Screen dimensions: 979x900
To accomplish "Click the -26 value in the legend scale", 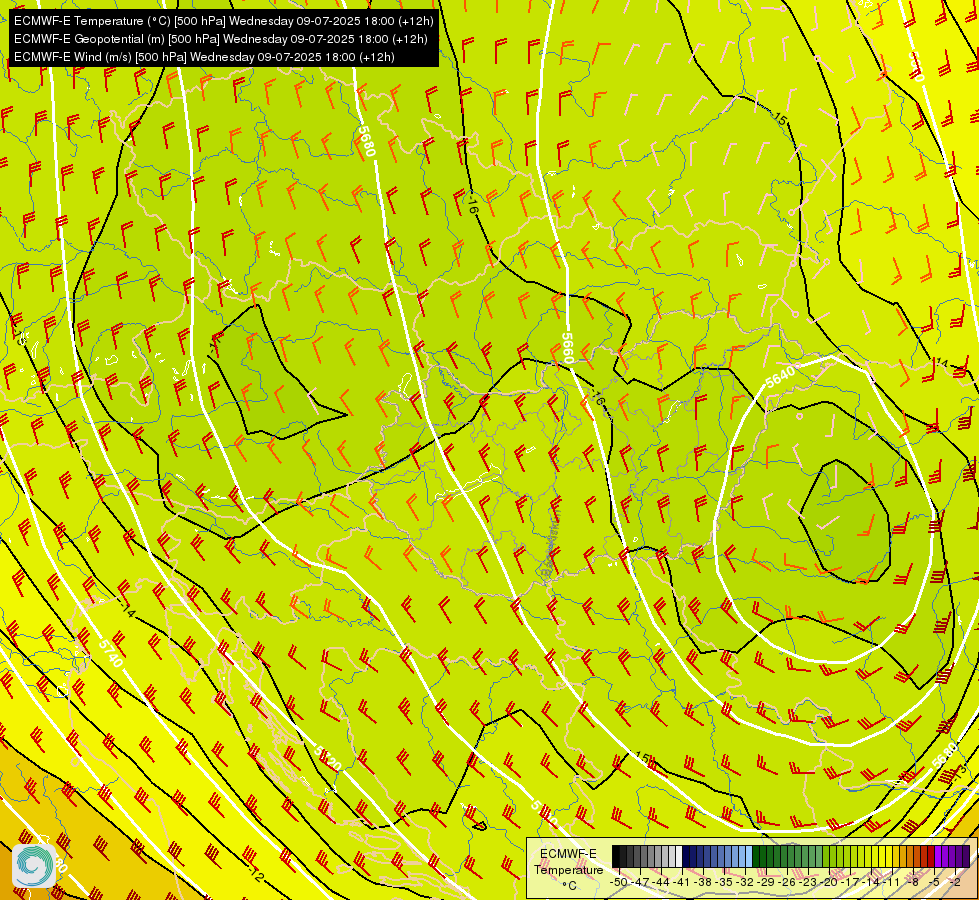I will click(787, 882).
